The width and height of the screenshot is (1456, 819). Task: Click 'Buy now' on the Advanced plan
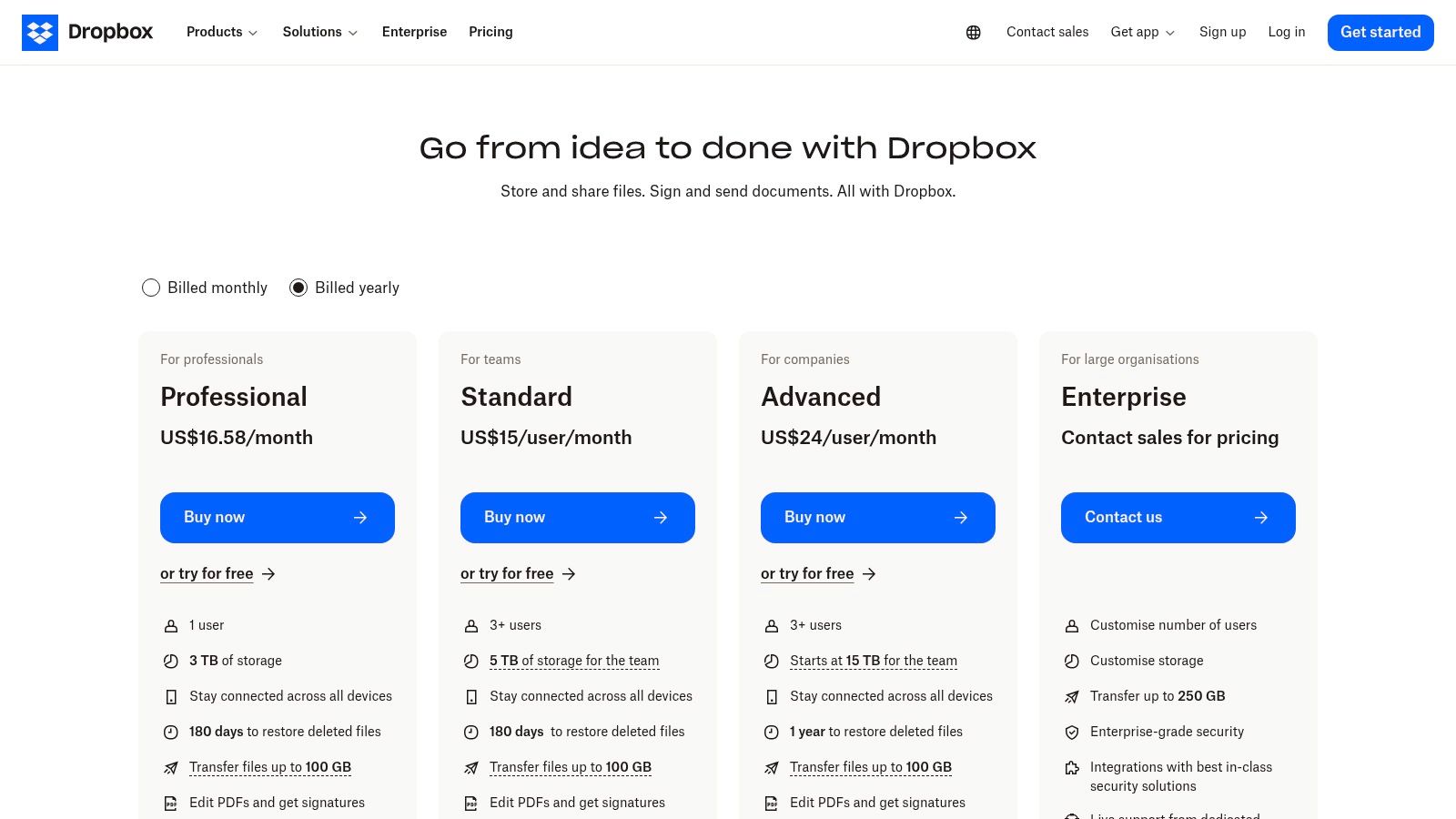877,517
